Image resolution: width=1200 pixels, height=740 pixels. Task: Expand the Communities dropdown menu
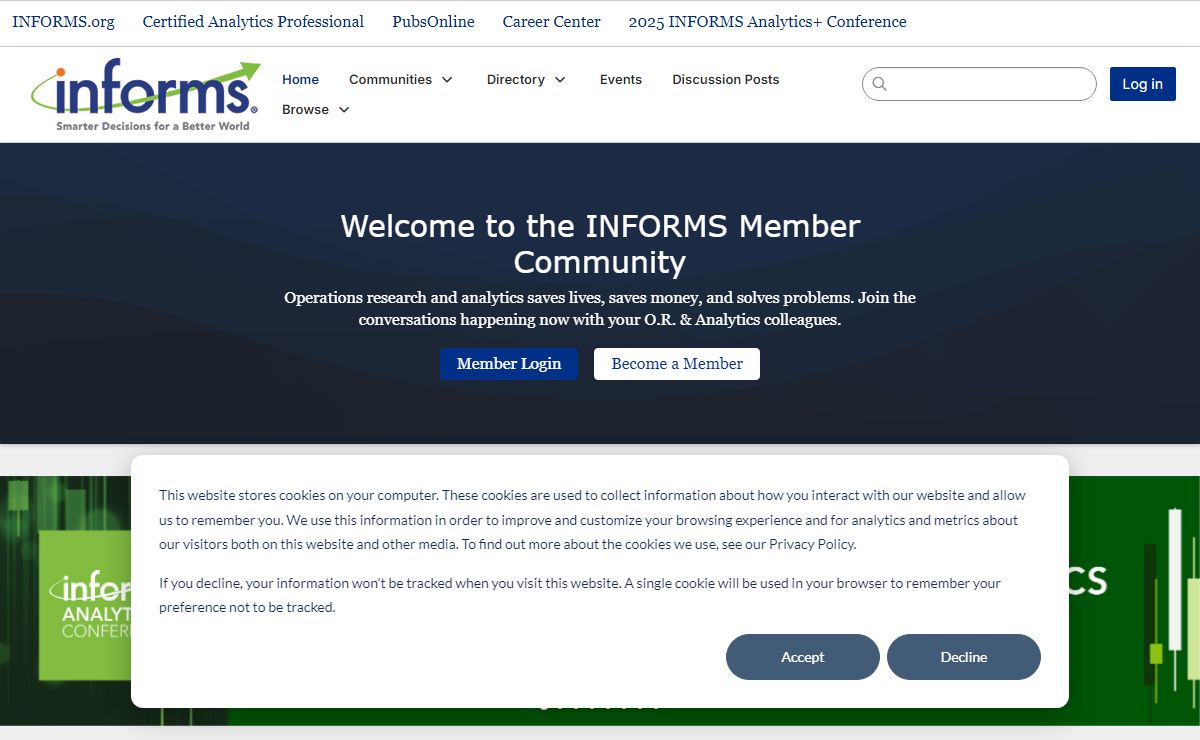(x=401, y=79)
